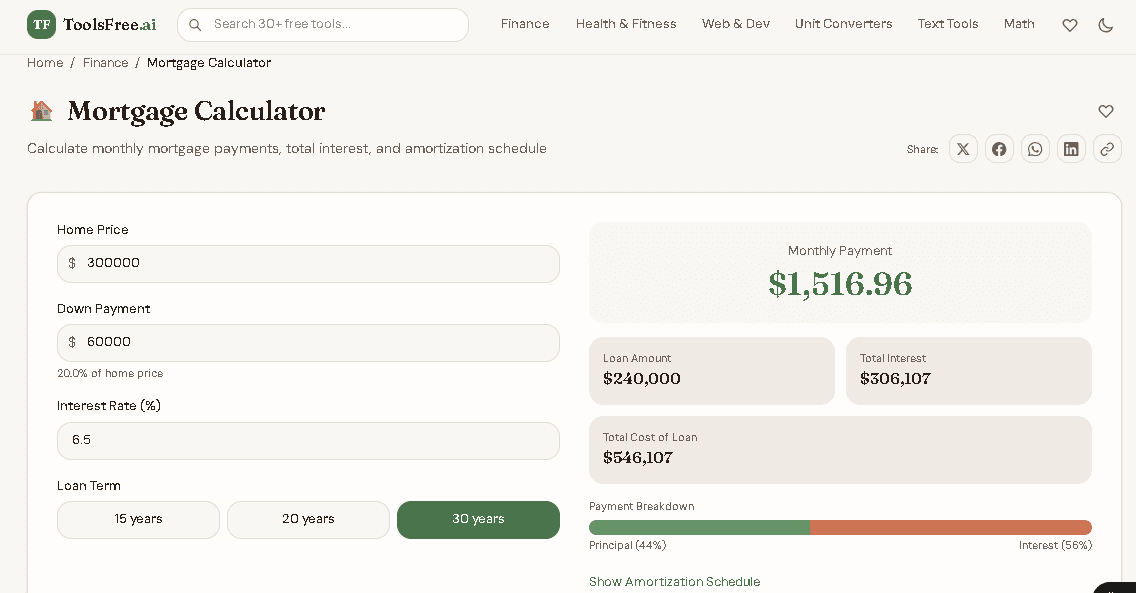
Task: Open favorites heart in the navbar
Action: tap(1070, 25)
